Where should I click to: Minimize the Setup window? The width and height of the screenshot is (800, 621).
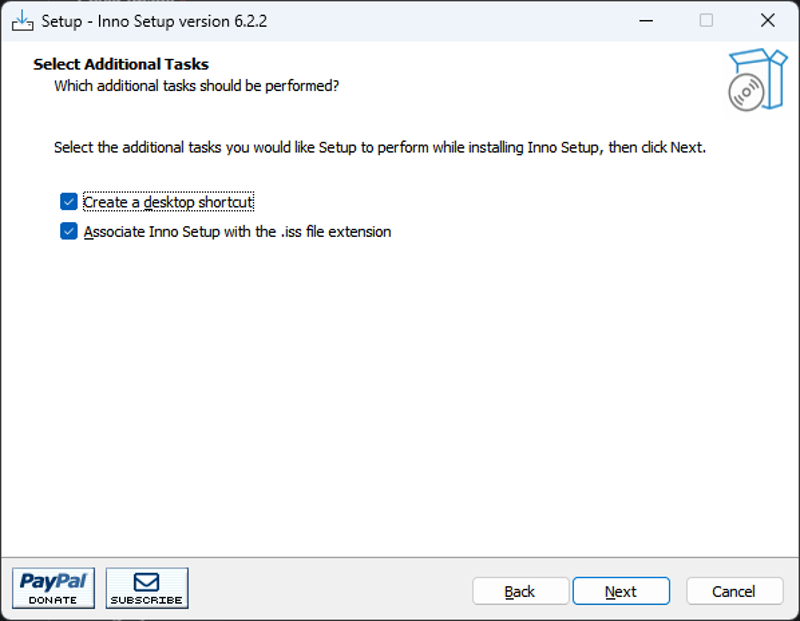click(x=646, y=21)
